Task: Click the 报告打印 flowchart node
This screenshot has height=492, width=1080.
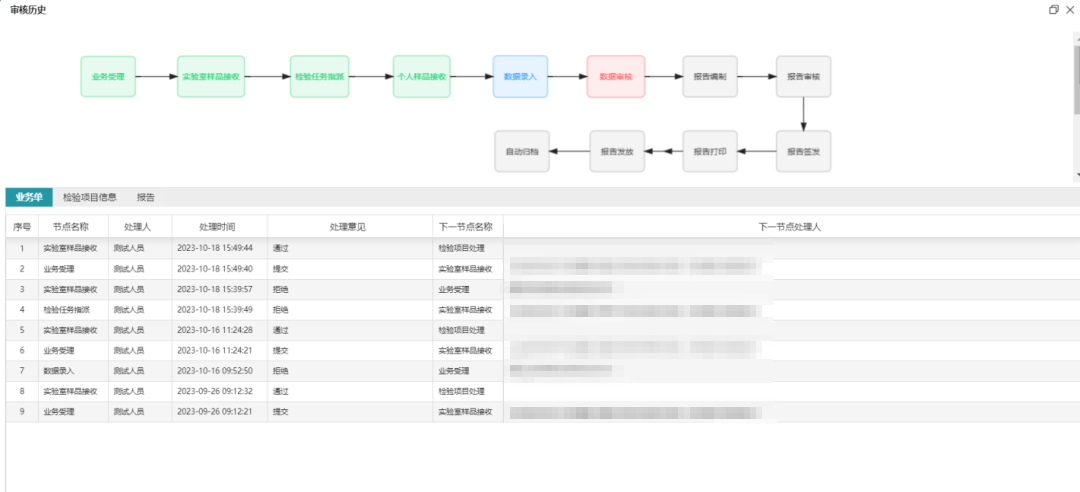Action: click(710, 152)
